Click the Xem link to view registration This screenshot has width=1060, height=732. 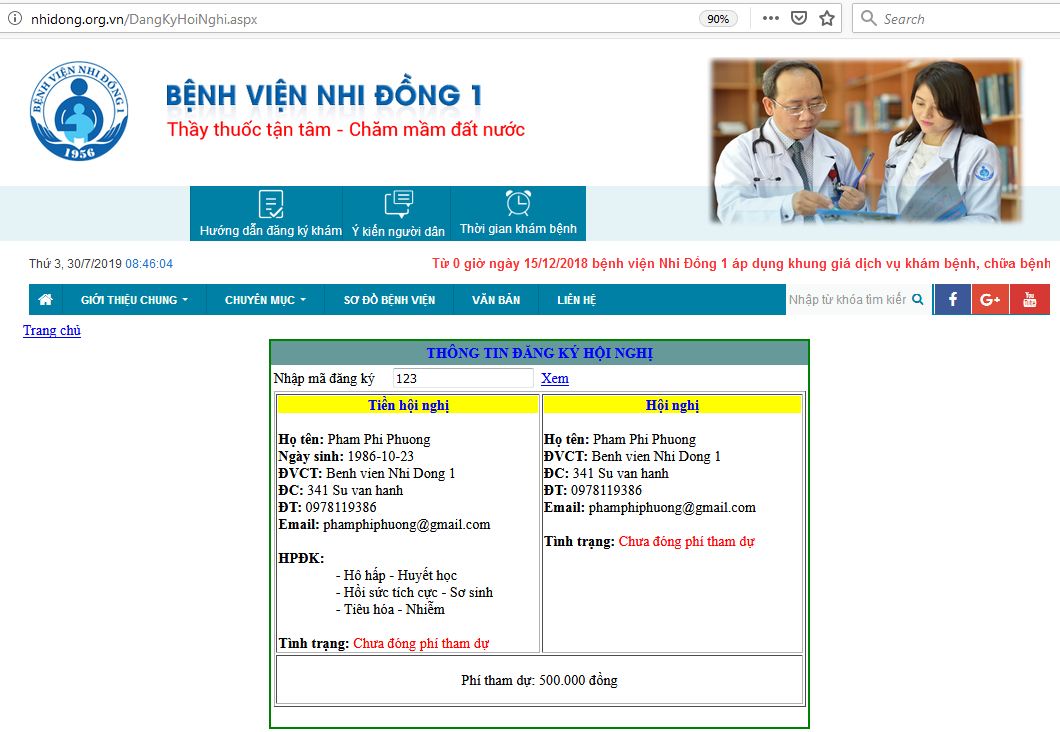point(555,379)
